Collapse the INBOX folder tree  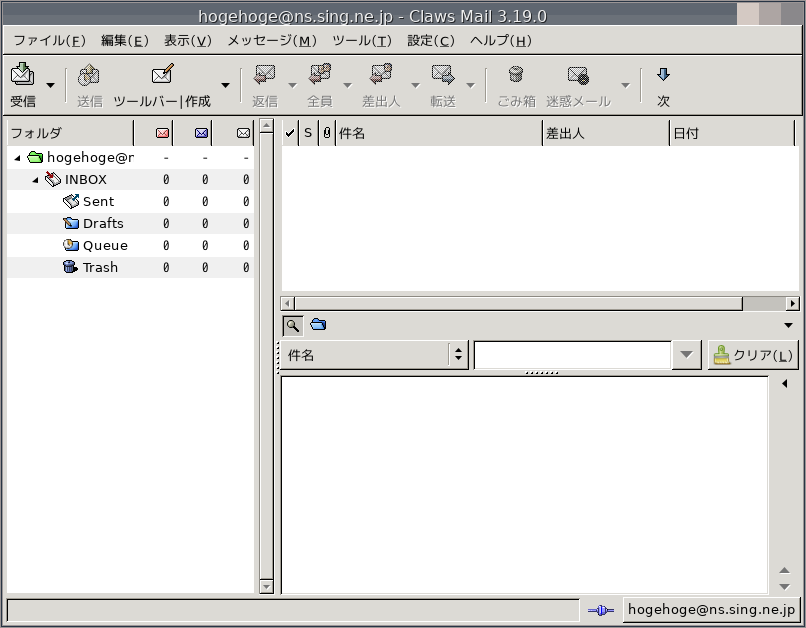point(35,180)
